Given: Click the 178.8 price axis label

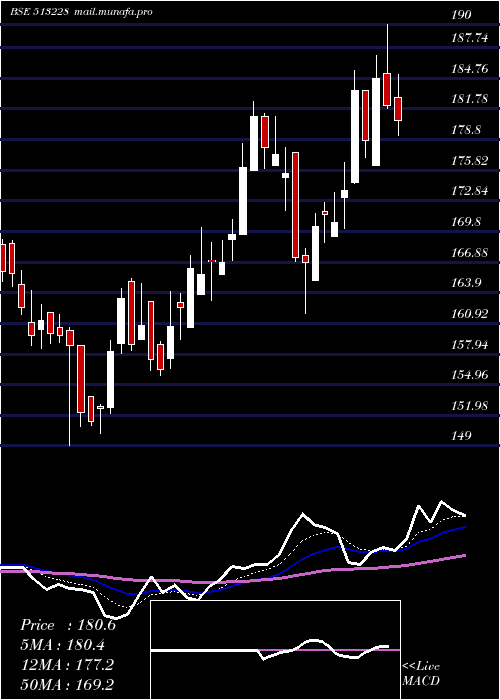Looking at the screenshot, I should (x=467, y=130).
